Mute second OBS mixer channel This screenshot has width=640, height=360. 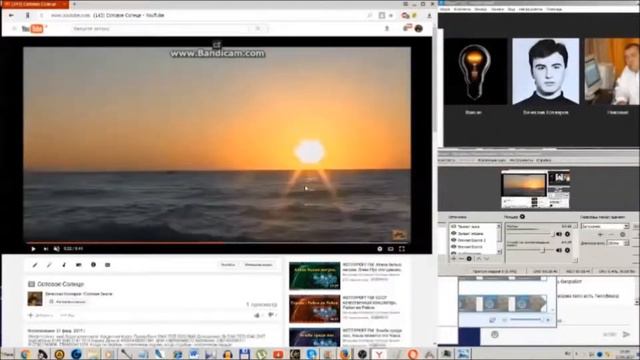point(559,250)
